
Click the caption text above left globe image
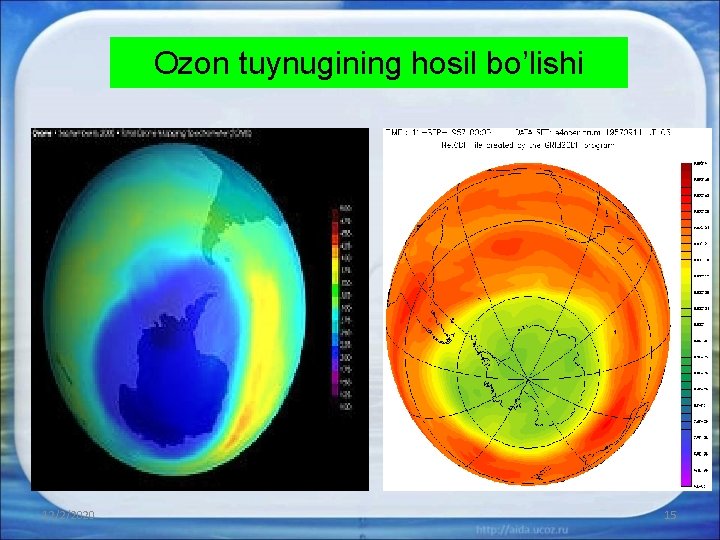click(142, 134)
